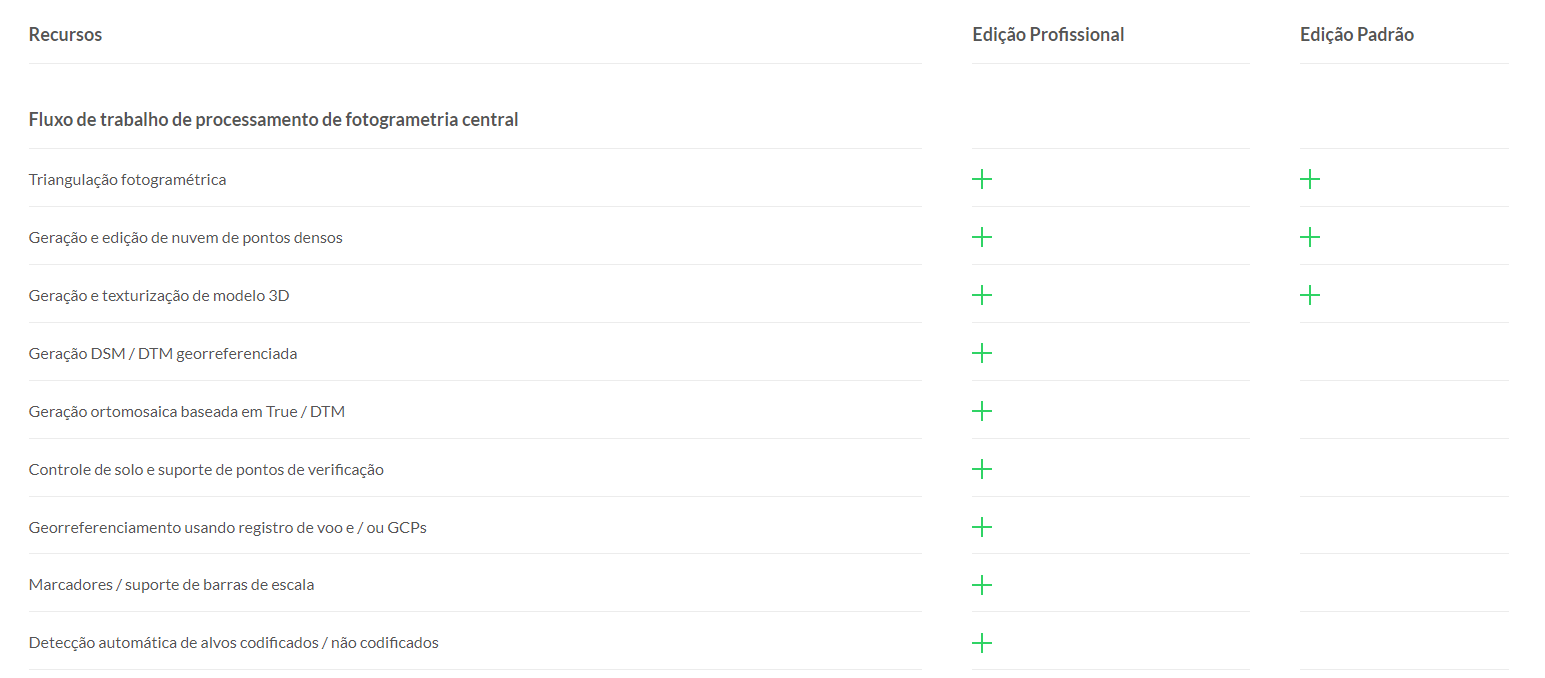This screenshot has width=1545, height=678.
Task: Click the Padrão plus for texturização de modelo 3D
Action: pyautogui.click(x=1310, y=295)
